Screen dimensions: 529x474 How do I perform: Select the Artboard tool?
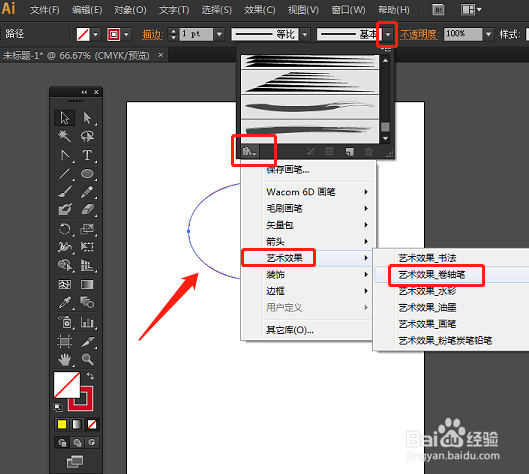pos(64,341)
